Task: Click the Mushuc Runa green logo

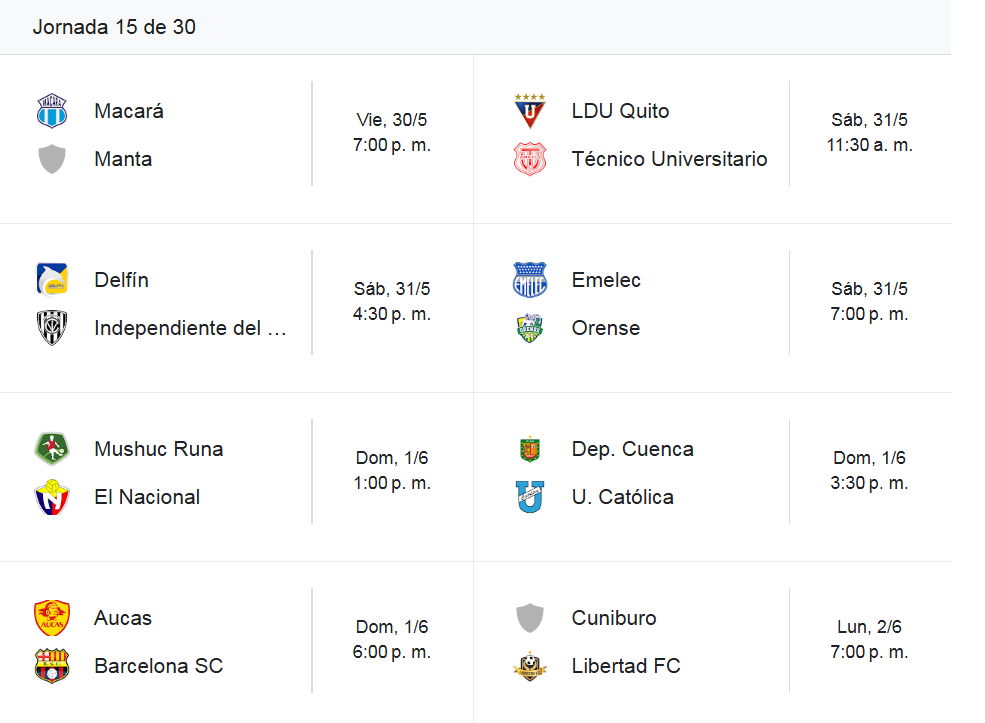Action: [x=52, y=448]
